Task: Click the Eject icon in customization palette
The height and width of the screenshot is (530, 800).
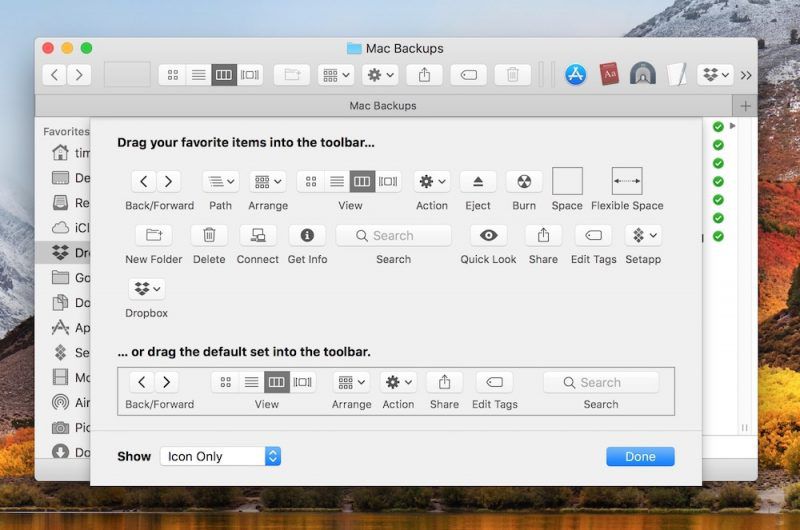Action: (478, 181)
